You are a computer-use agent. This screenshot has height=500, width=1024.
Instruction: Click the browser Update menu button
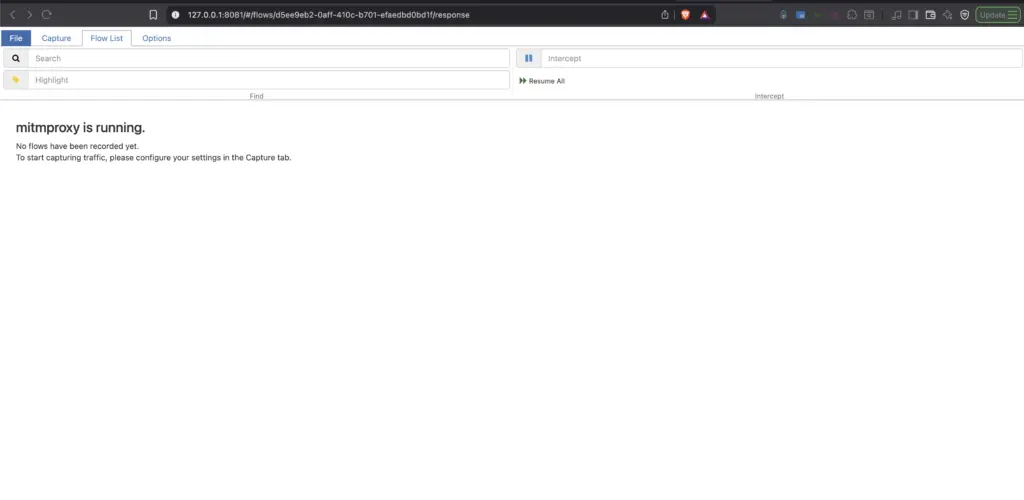(998, 14)
